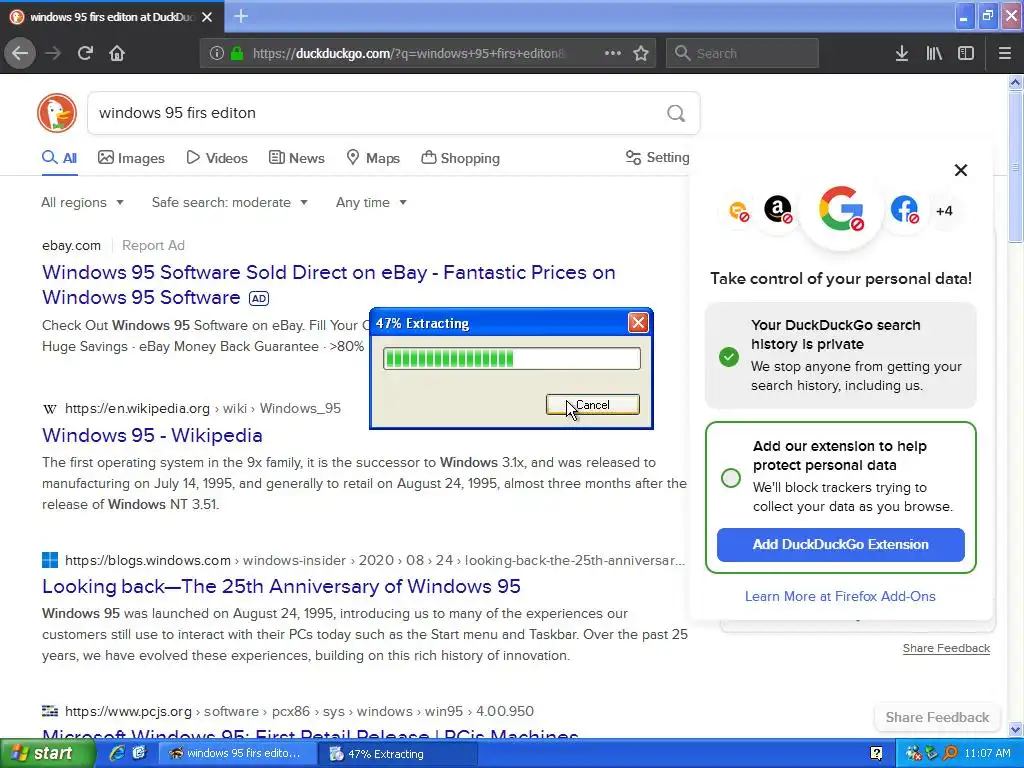Screen dimensions: 1024x768
Task: Open the DuckDuckGo Settings menu
Action: point(657,157)
